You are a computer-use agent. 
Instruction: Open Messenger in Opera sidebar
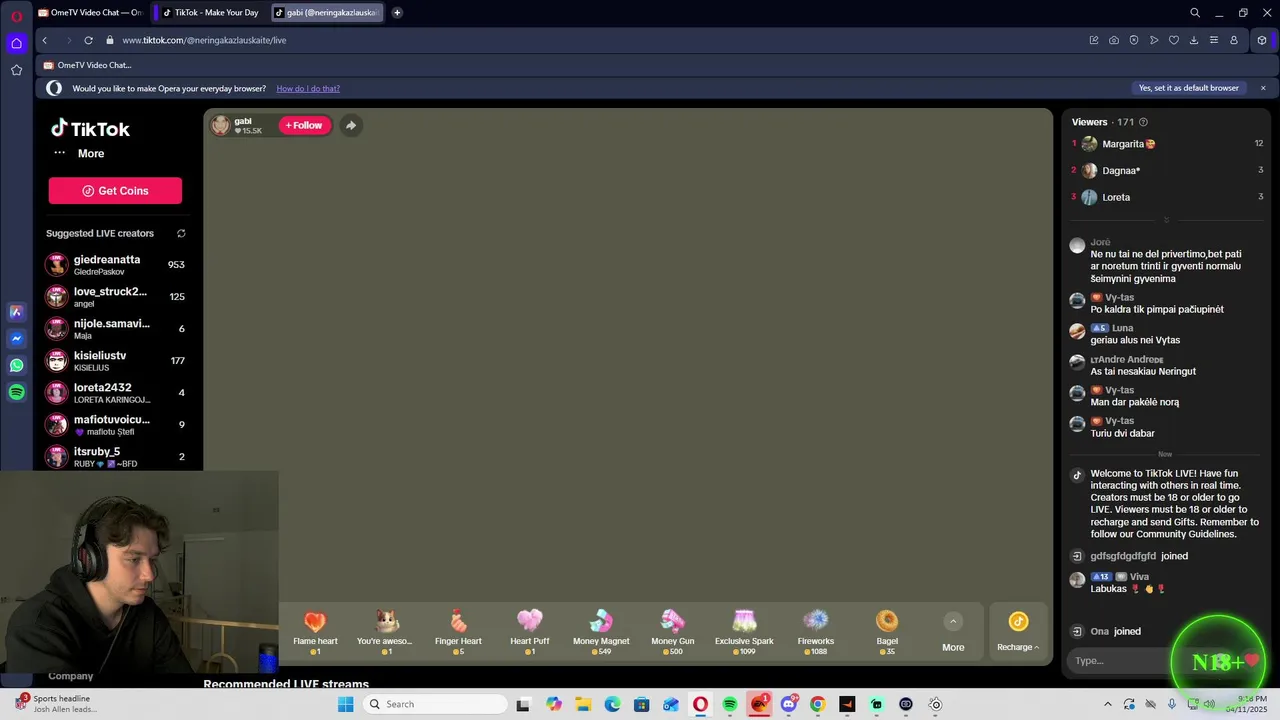(x=16, y=339)
